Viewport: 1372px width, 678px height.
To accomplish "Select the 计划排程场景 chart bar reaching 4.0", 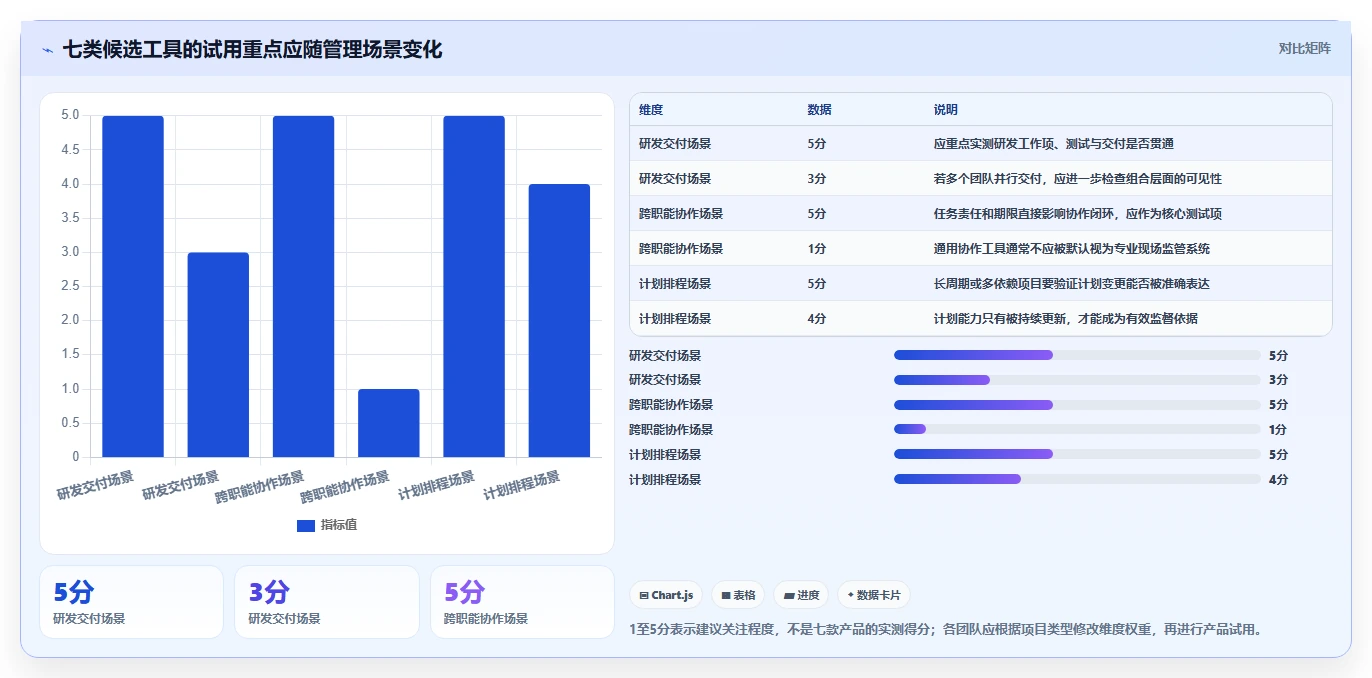I will click(559, 321).
